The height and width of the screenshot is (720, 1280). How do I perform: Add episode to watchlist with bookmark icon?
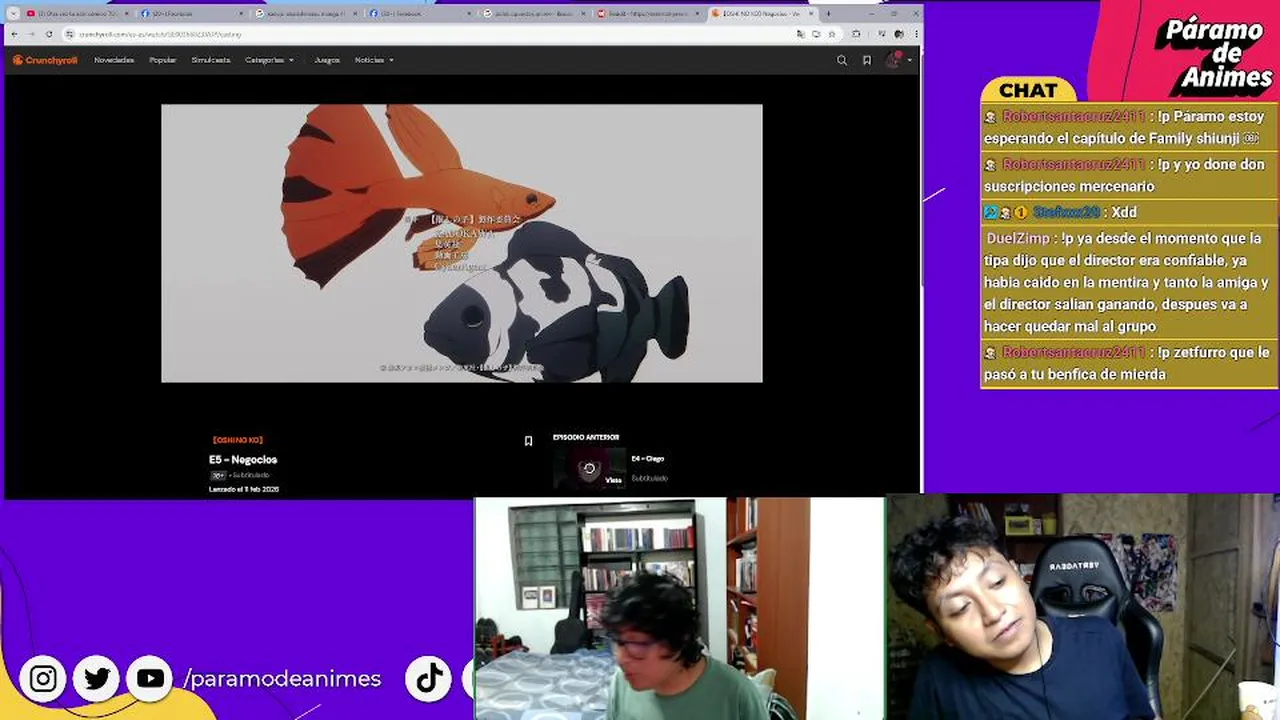528,441
